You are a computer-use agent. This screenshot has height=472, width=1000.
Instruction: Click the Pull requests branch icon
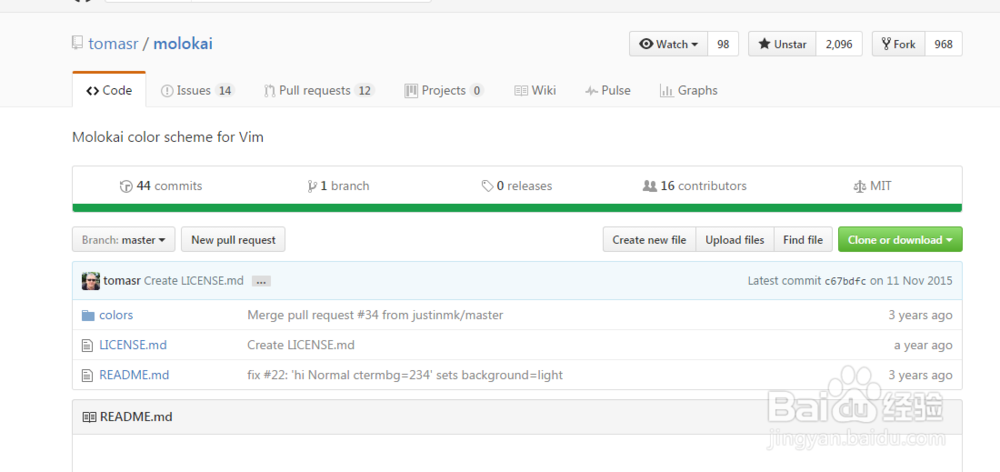tap(269, 91)
